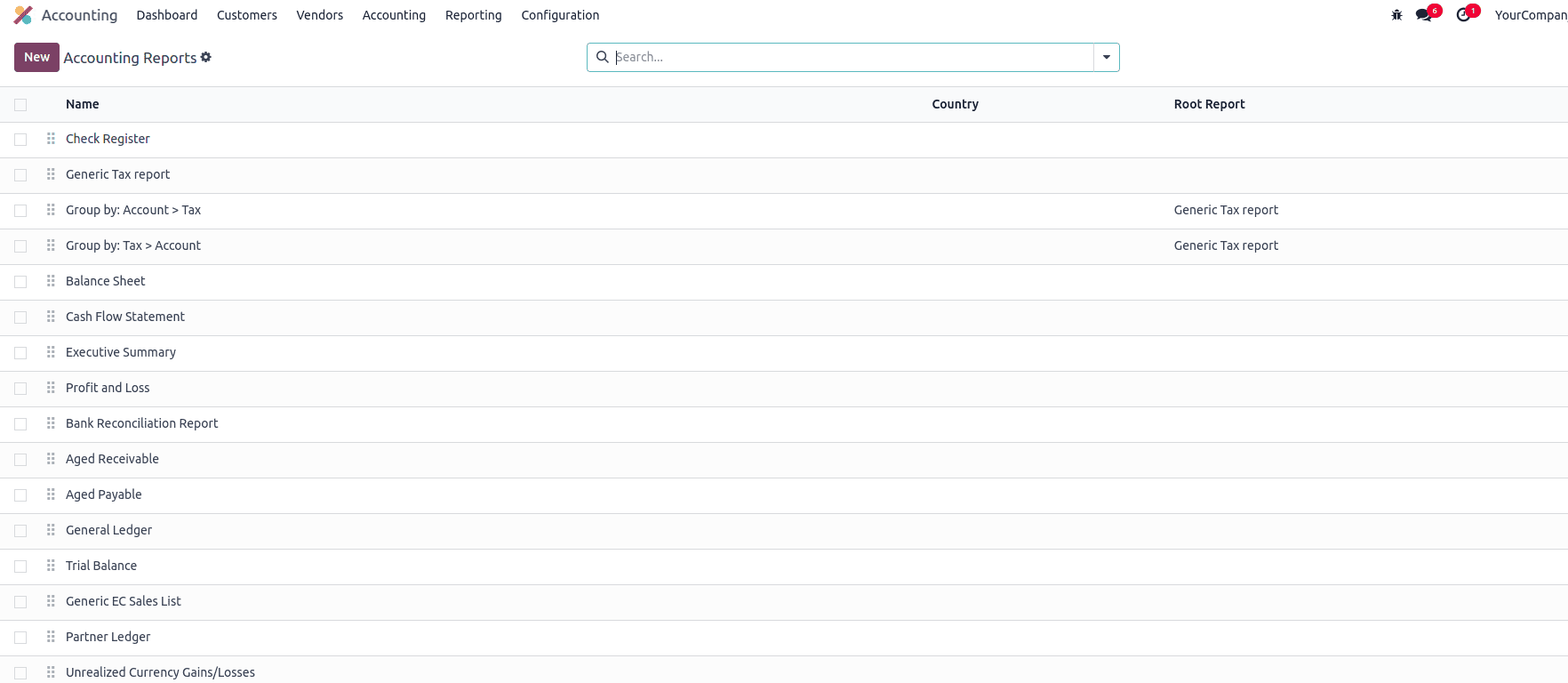This screenshot has width=1568, height=683.
Task: Open the Aged Payable record
Action: [x=103, y=494]
